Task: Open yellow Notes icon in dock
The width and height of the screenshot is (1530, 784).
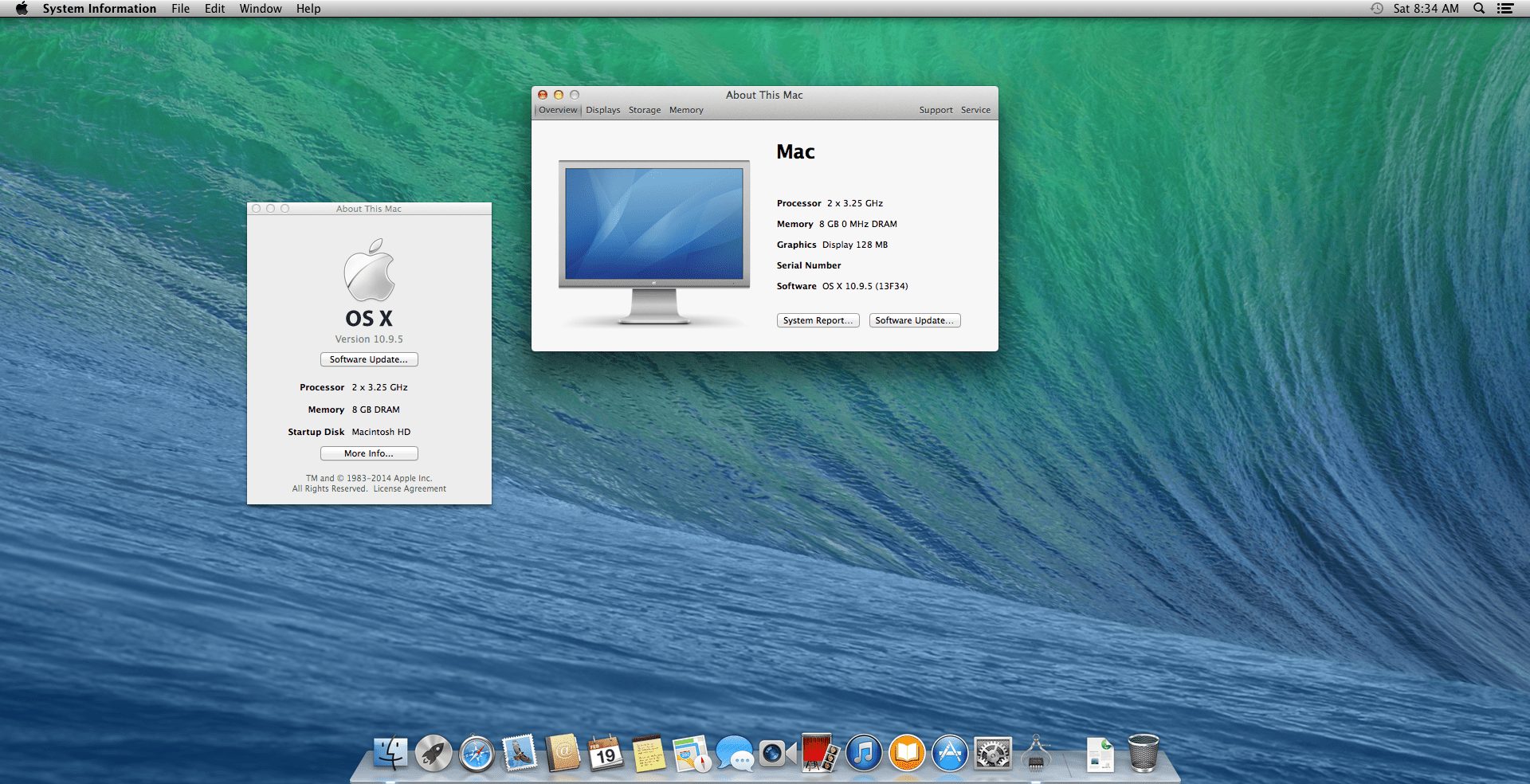Action: [x=649, y=753]
